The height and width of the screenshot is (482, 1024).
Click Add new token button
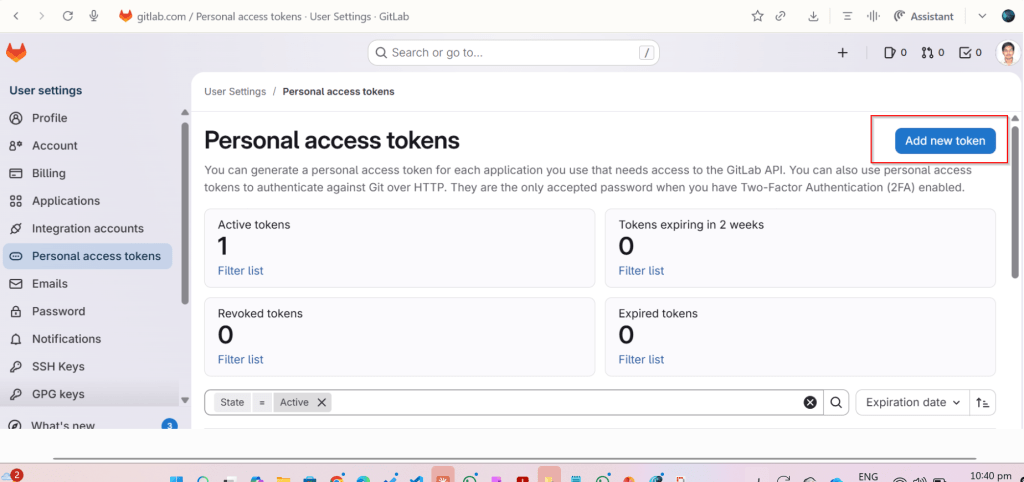pos(944,141)
